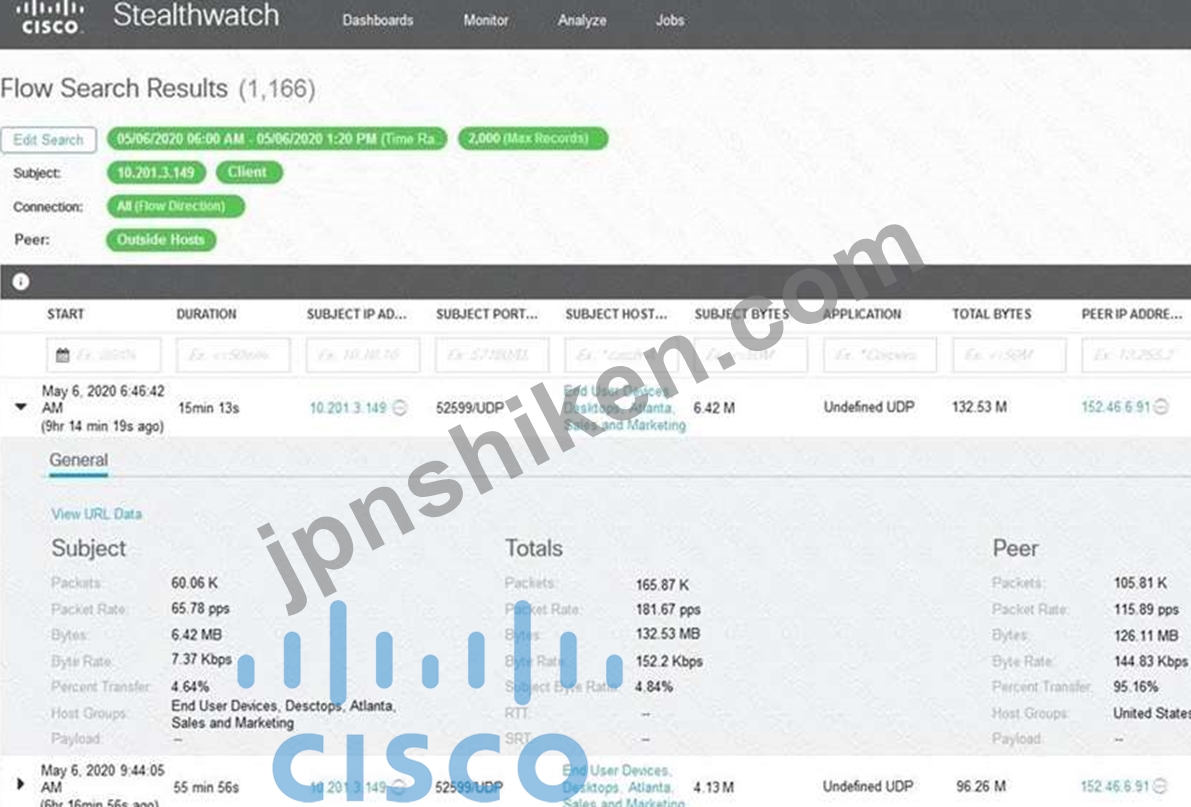1191x807 pixels.
Task: Open the actions icon beside peer IP in the 6:46:42 AM row
Action: [x=1161, y=407]
